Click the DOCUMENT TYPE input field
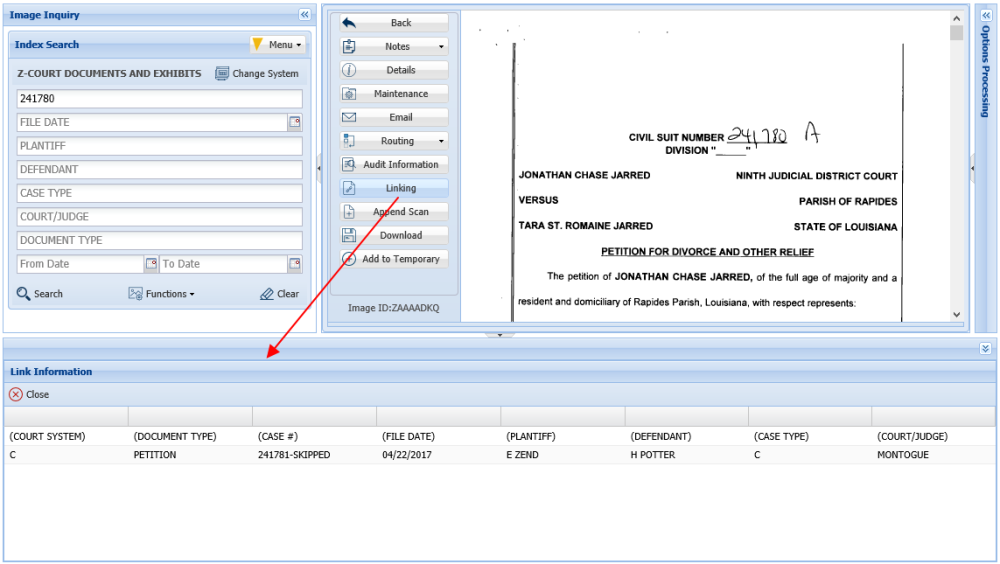The height and width of the screenshot is (564, 1000). (x=159, y=240)
